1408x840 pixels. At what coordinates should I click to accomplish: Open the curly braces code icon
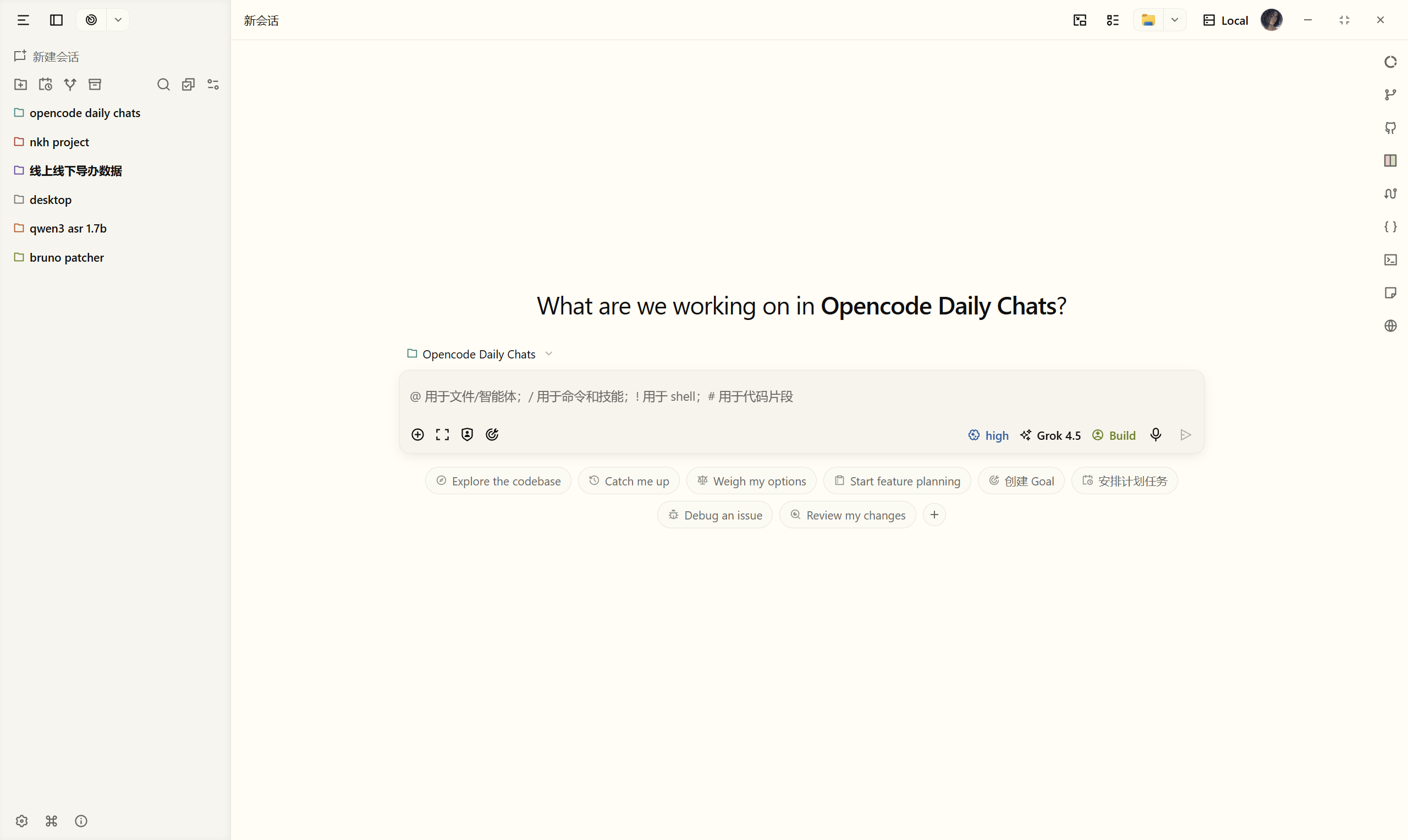[x=1390, y=226]
